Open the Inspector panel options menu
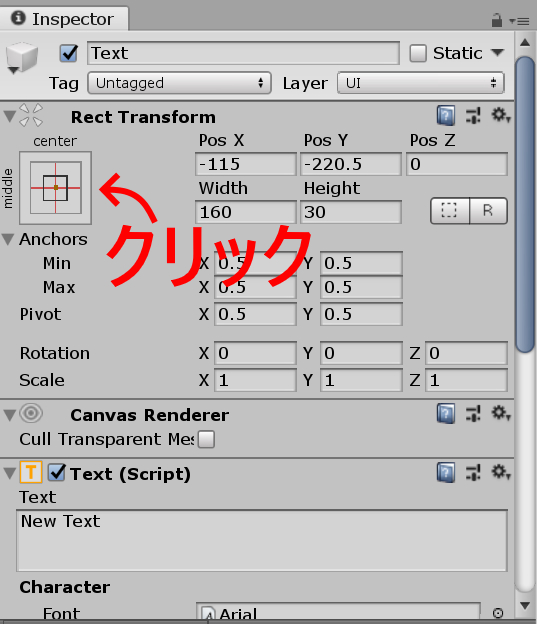The image size is (537, 624). [519, 21]
